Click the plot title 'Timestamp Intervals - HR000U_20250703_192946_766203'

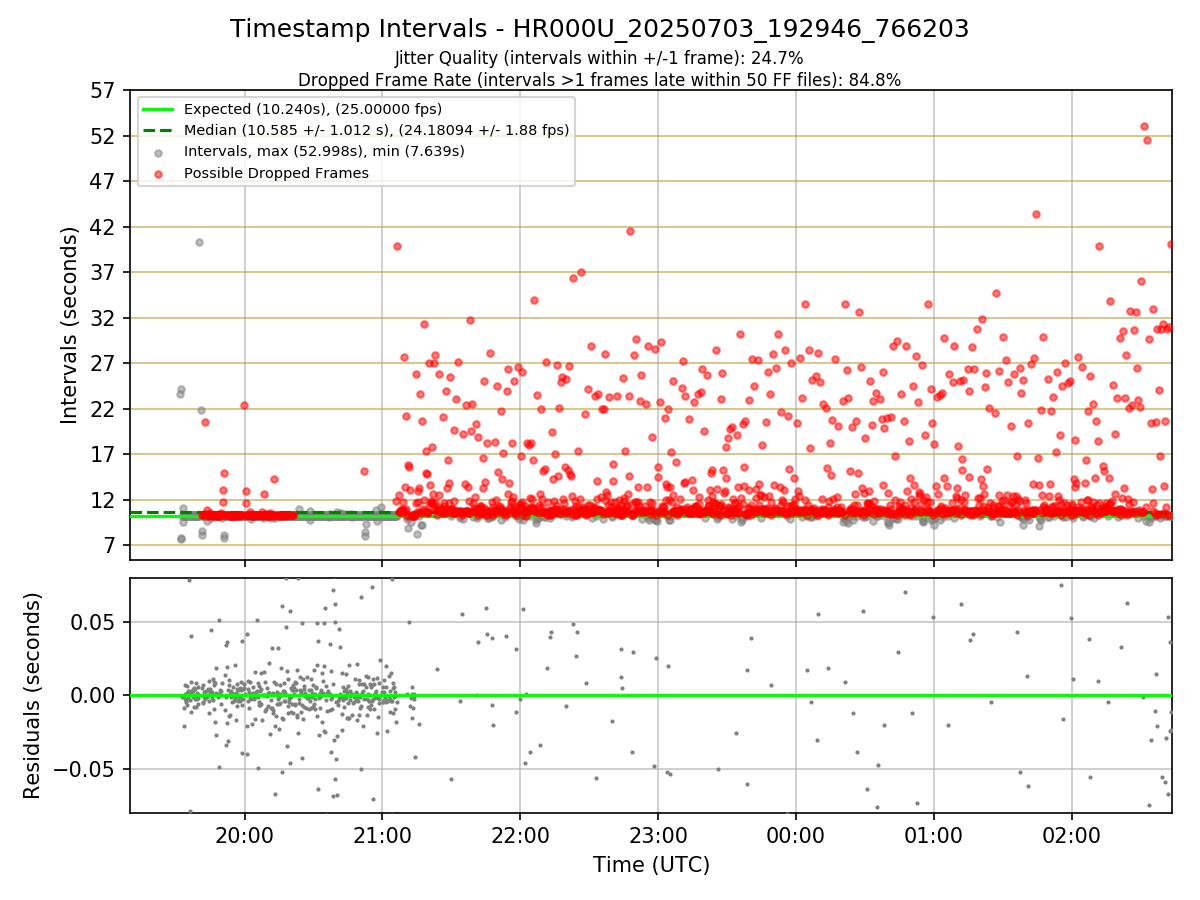[600, 29]
